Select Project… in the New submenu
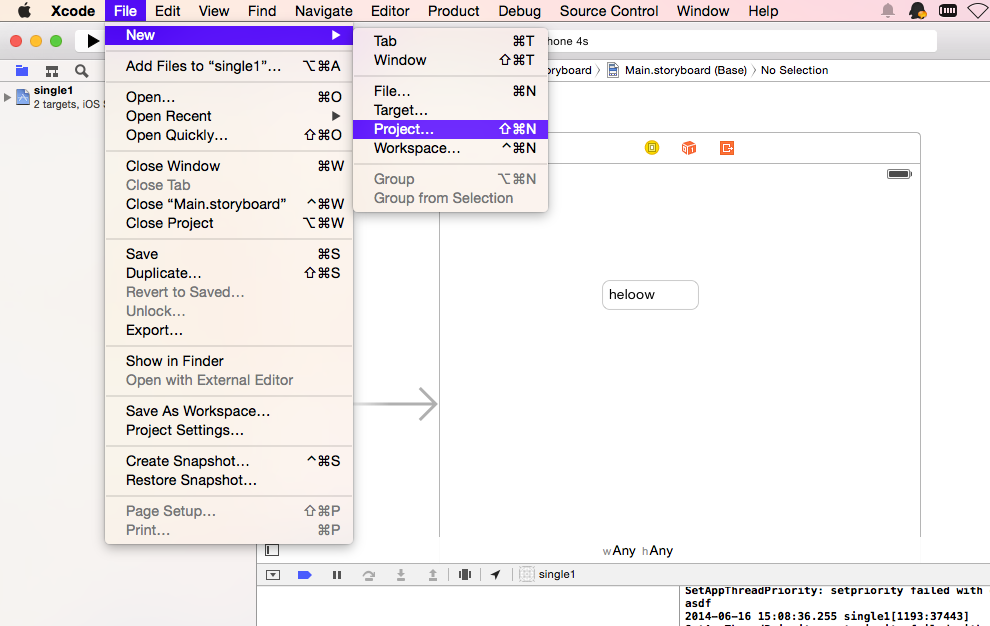The image size is (990, 626). 450,129
